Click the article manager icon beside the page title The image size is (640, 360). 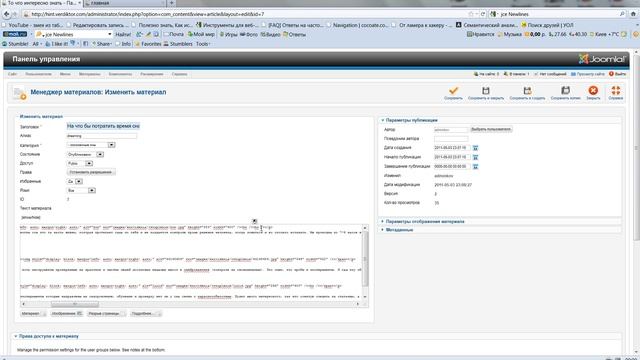pyautogui.click(x=20, y=93)
